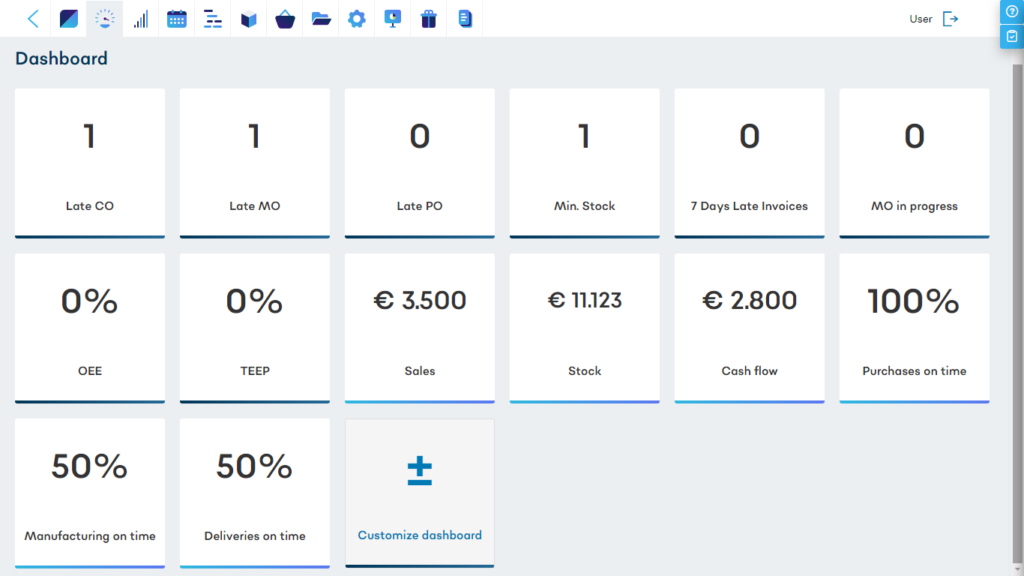Open the Cash flow € 2.800 tile
The width and height of the screenshot is (1024, 576).
click(x=749, y=328)
